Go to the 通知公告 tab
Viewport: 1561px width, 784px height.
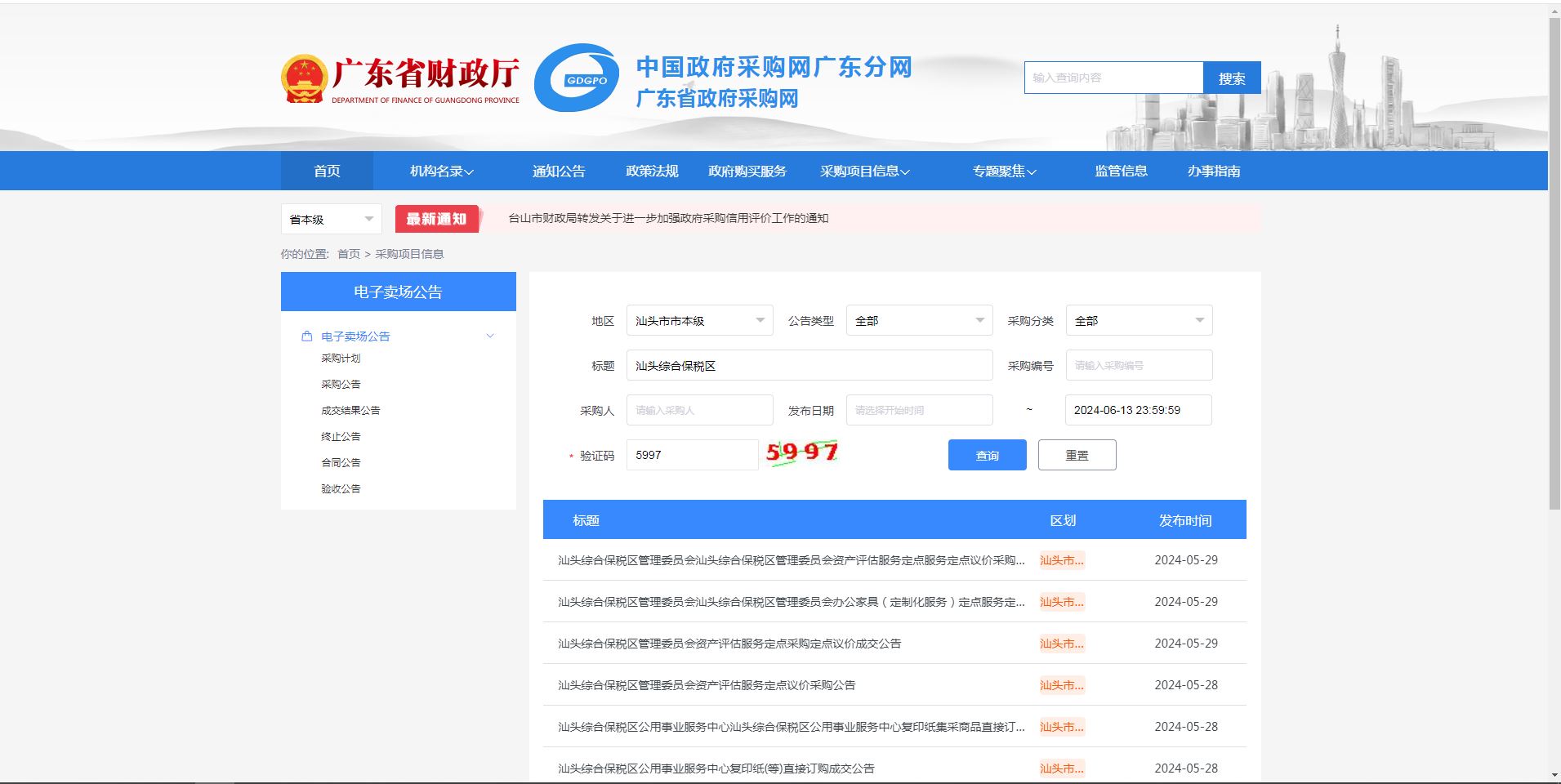click(x=559, y=171)
